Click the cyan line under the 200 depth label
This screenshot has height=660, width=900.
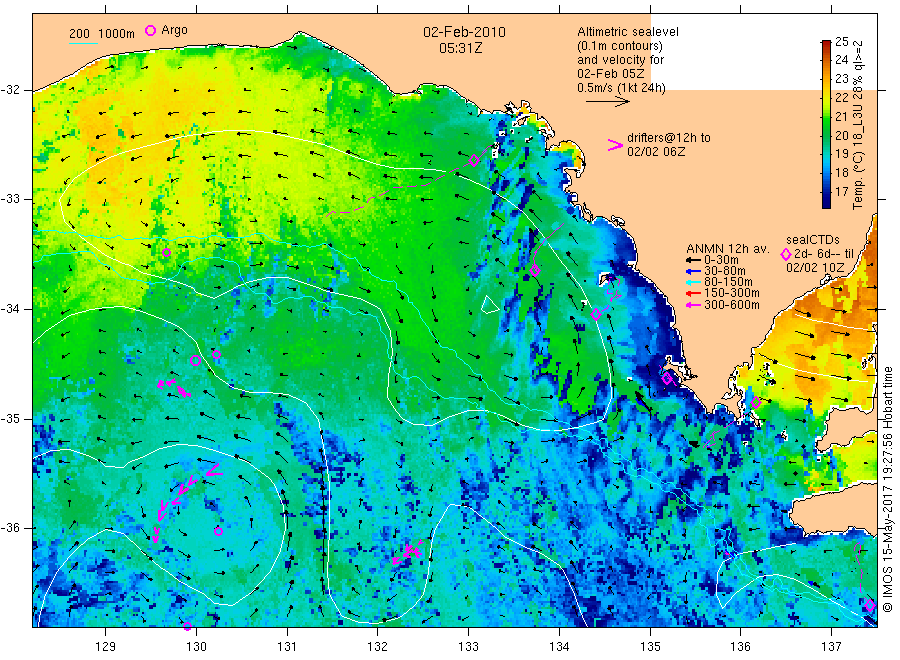pos(83,43)
